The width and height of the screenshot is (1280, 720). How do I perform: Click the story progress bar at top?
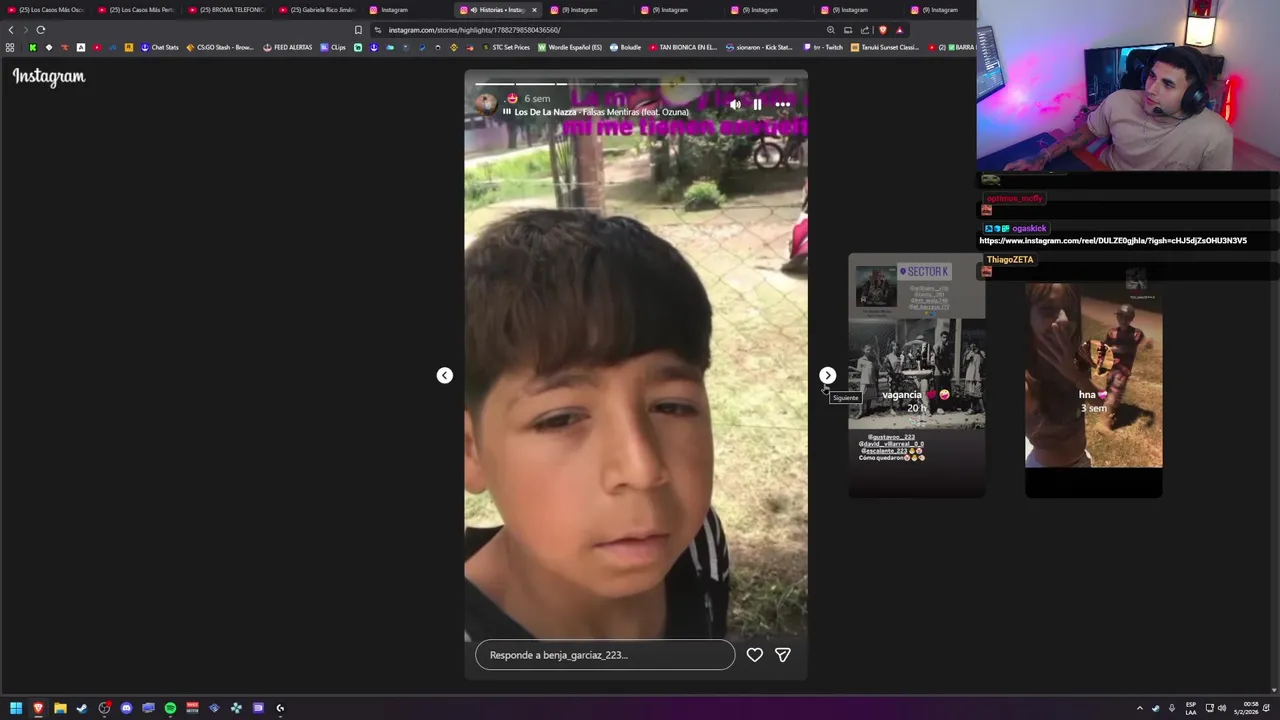636,84
